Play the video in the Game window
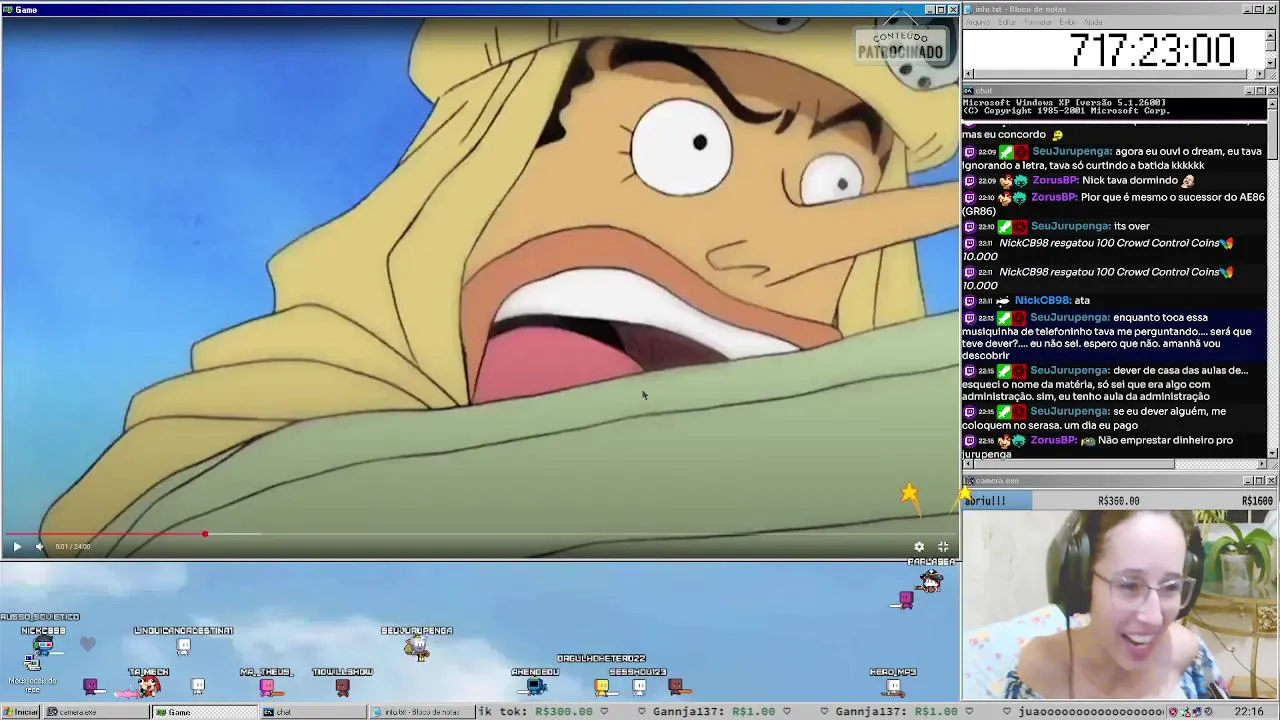Image resolution: width=1280 pixels, height=720 pixels. pos(16,546)
